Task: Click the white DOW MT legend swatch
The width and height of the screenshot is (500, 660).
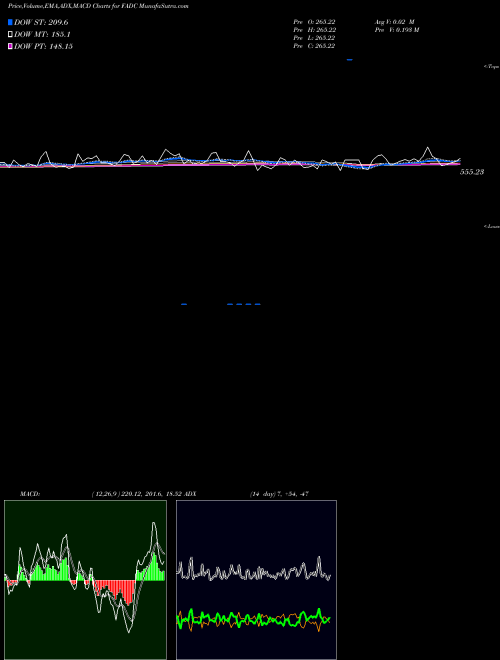Action: point(10,35)
